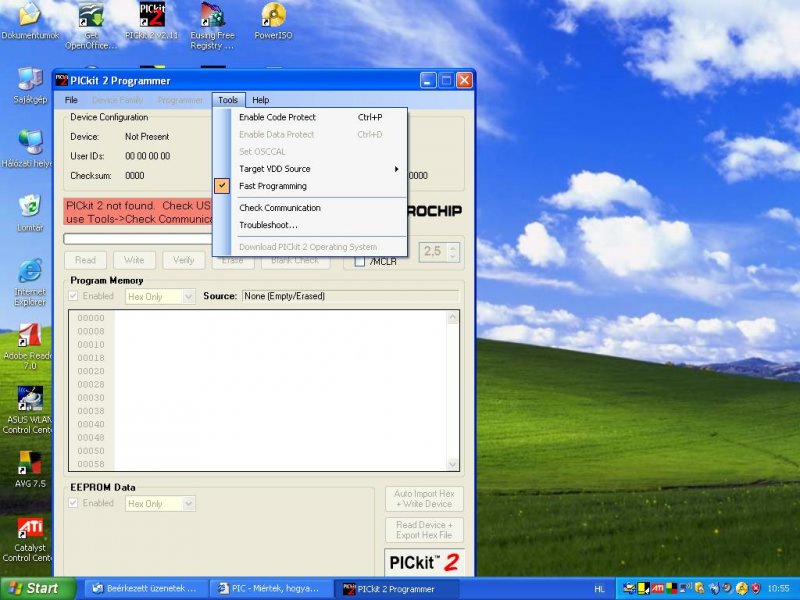
Task: Click memory address row 00000
Action: coord(91,318)
